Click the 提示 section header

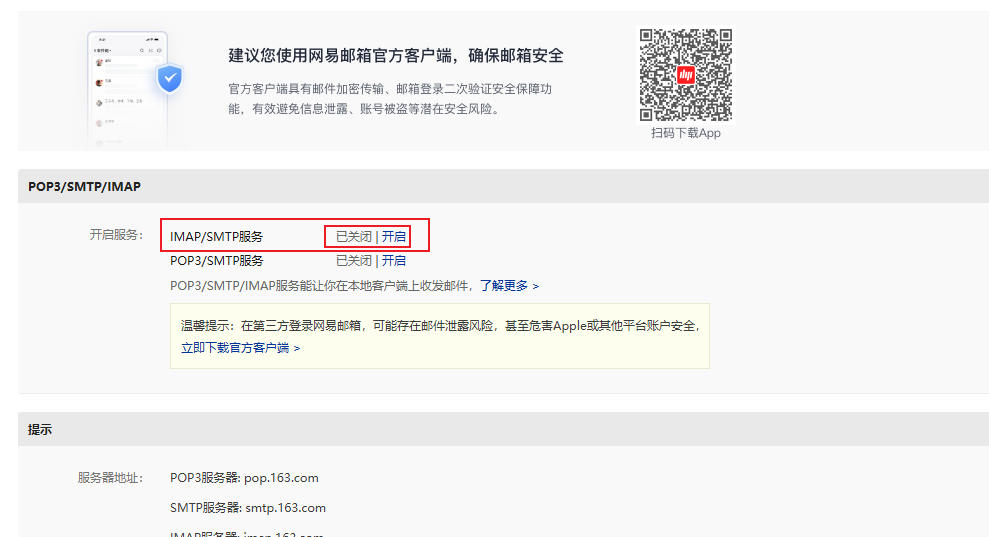click(x=40, y=429)
